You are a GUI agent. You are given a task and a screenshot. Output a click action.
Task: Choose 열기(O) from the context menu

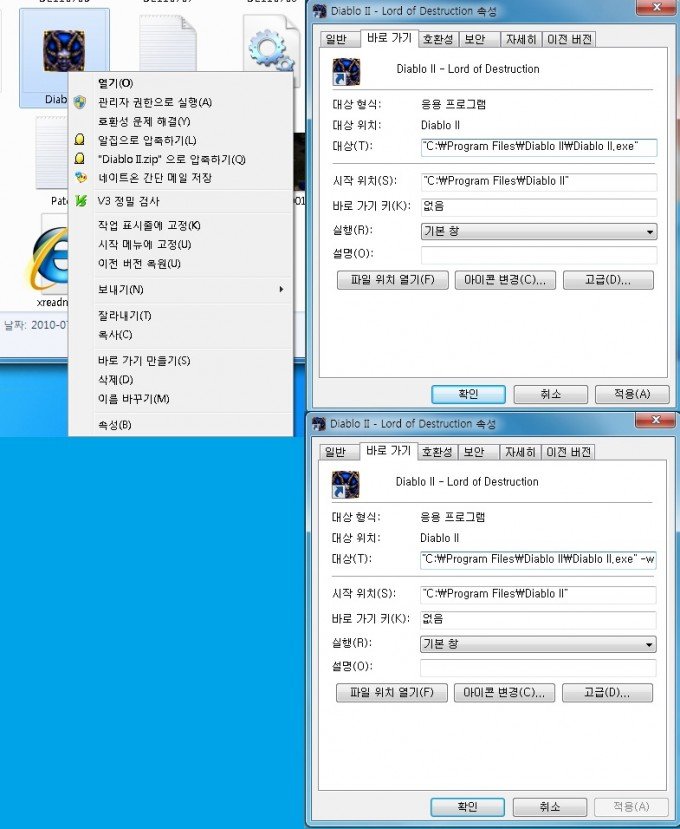point(116,83)
